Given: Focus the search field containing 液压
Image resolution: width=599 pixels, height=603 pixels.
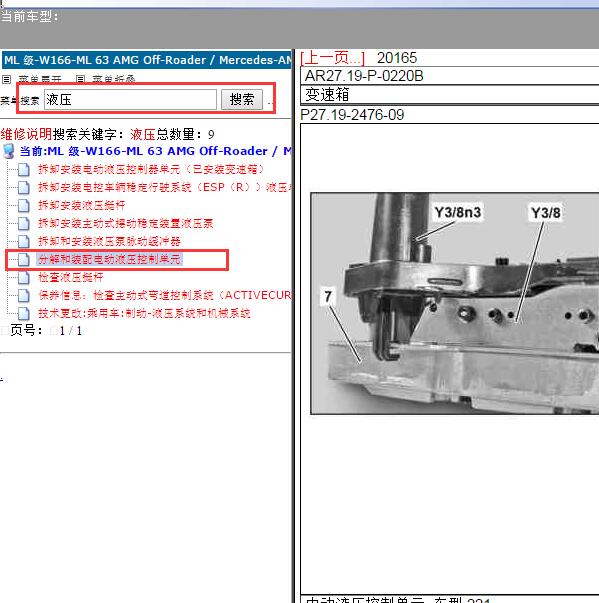Looking at the screenshot, I should point(130,100).
